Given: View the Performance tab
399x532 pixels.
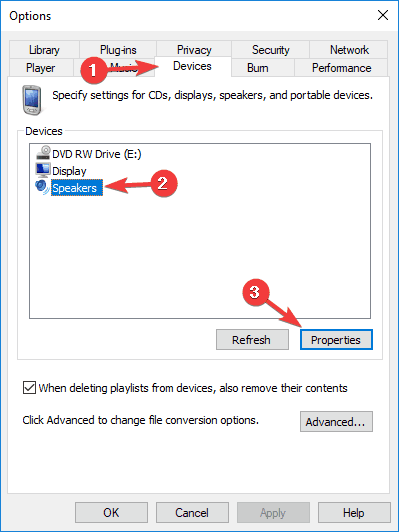Looking at the screenshot, I should (x=341, y=68).
